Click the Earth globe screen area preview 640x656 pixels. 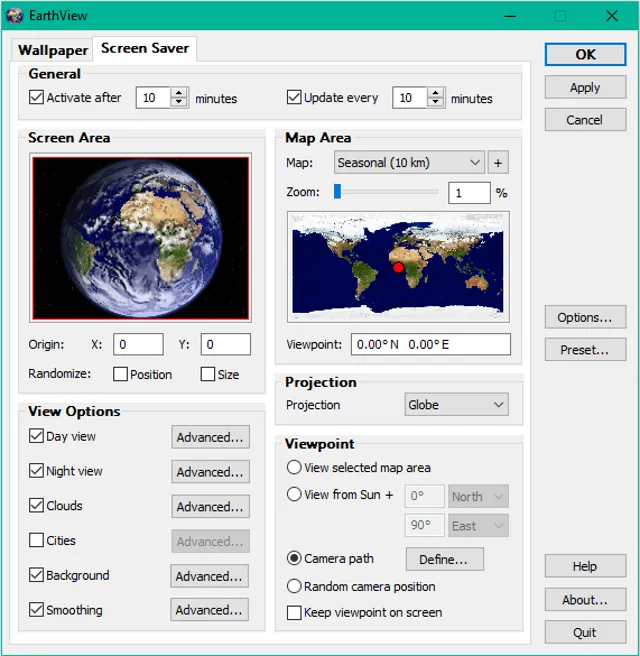[x=141, y=238]
